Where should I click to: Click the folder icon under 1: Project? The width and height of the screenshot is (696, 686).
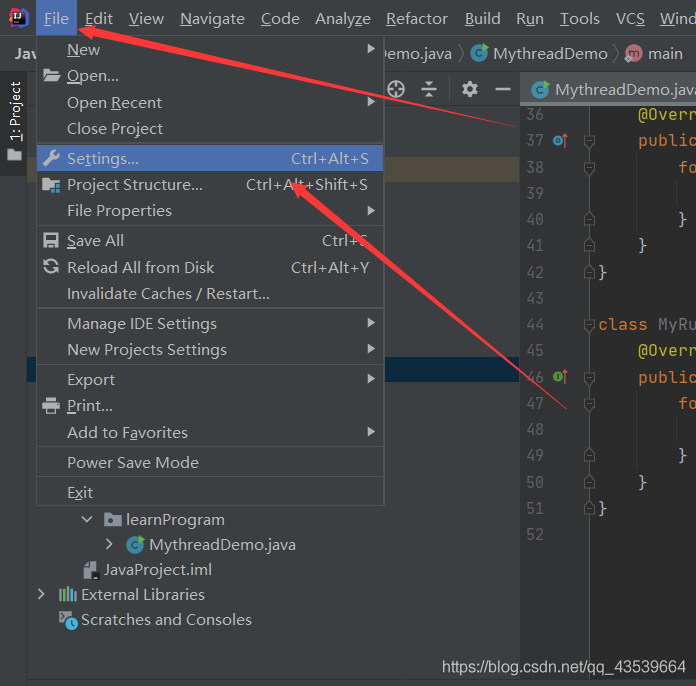click(14, 155)
